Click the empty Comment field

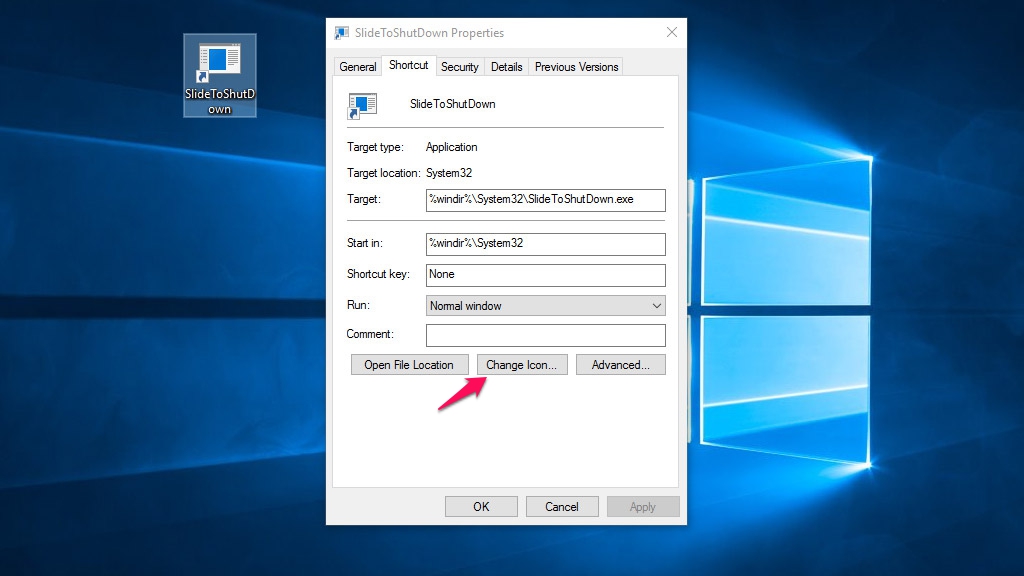[x=545, y=334]
